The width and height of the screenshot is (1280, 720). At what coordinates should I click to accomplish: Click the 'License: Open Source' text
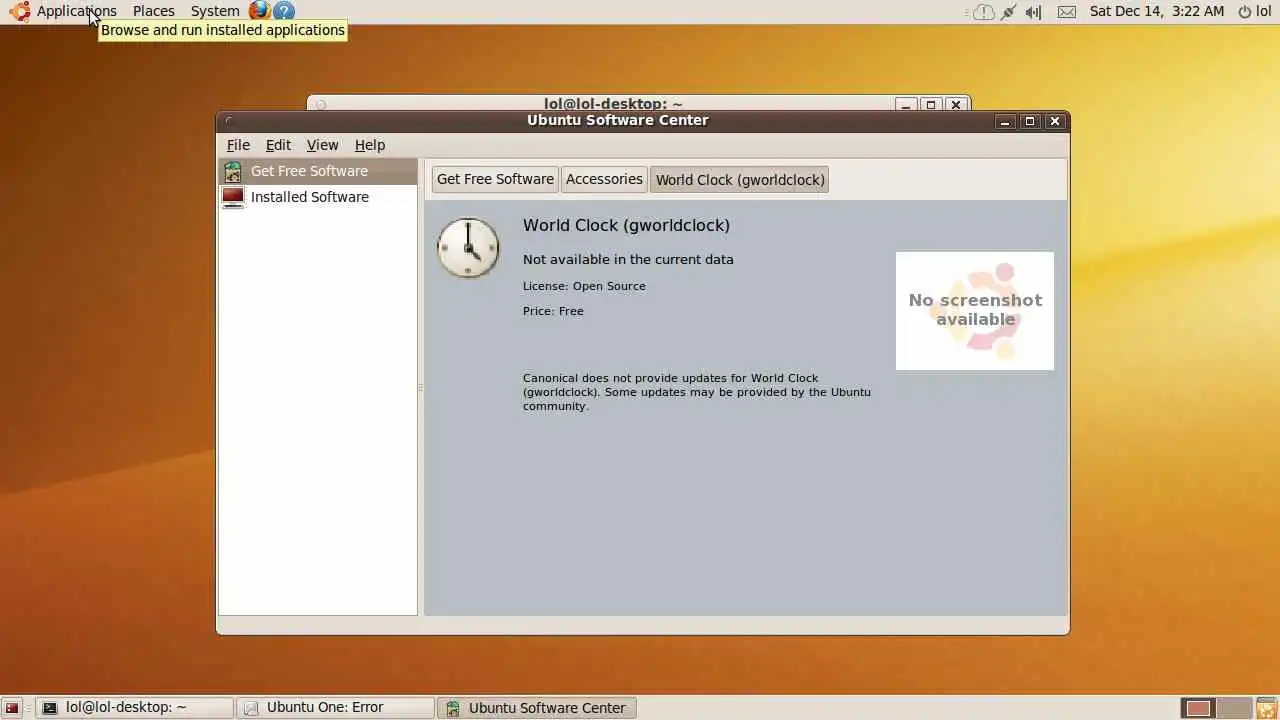pos(584,286)
